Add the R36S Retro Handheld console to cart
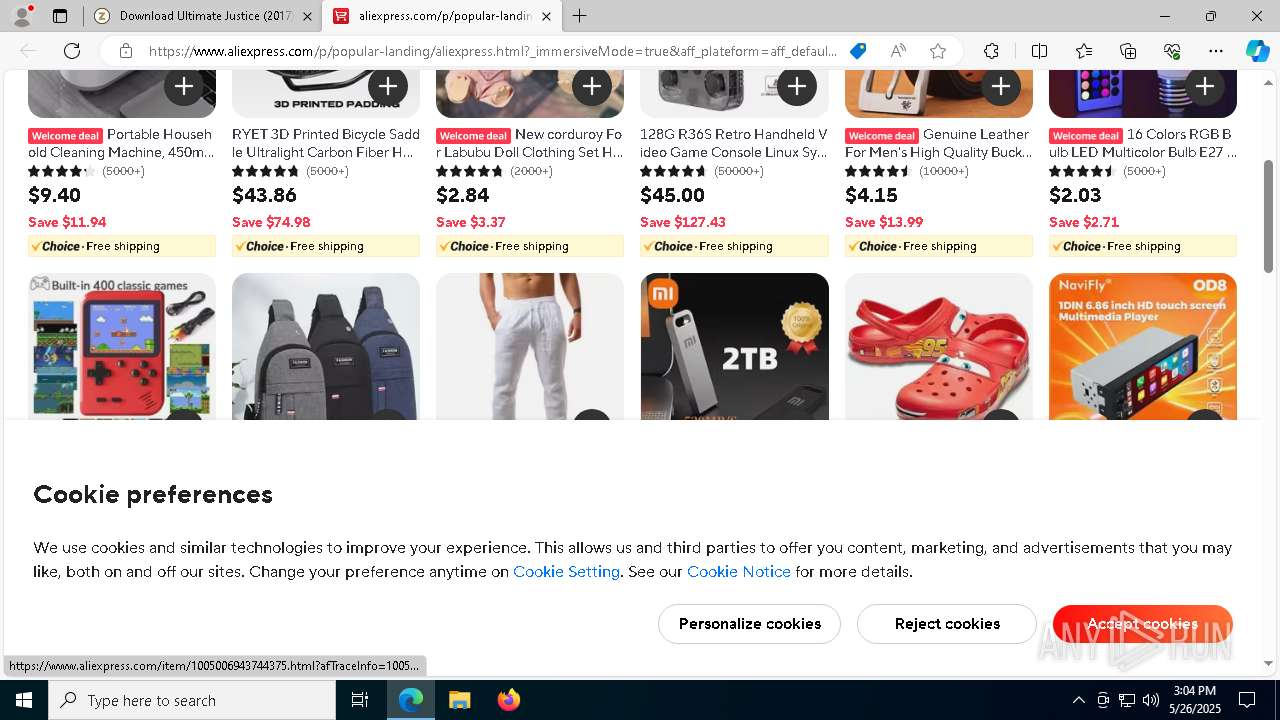The height and width of the screenshot is (720, 1280). [x=796, y=87]
